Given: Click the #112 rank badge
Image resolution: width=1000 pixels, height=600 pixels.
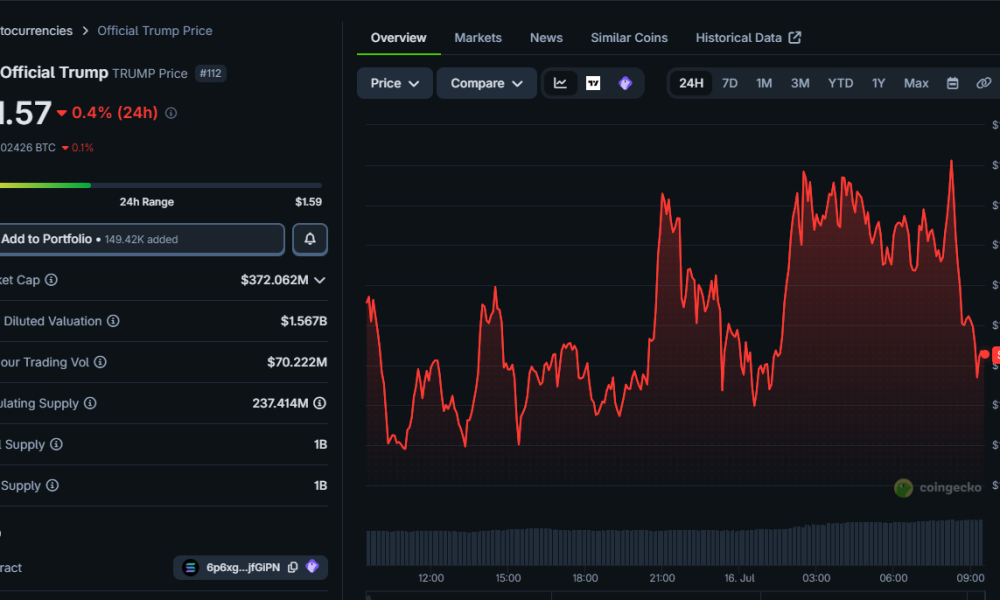Looking at the screenshot, I should tap(210, 73).
